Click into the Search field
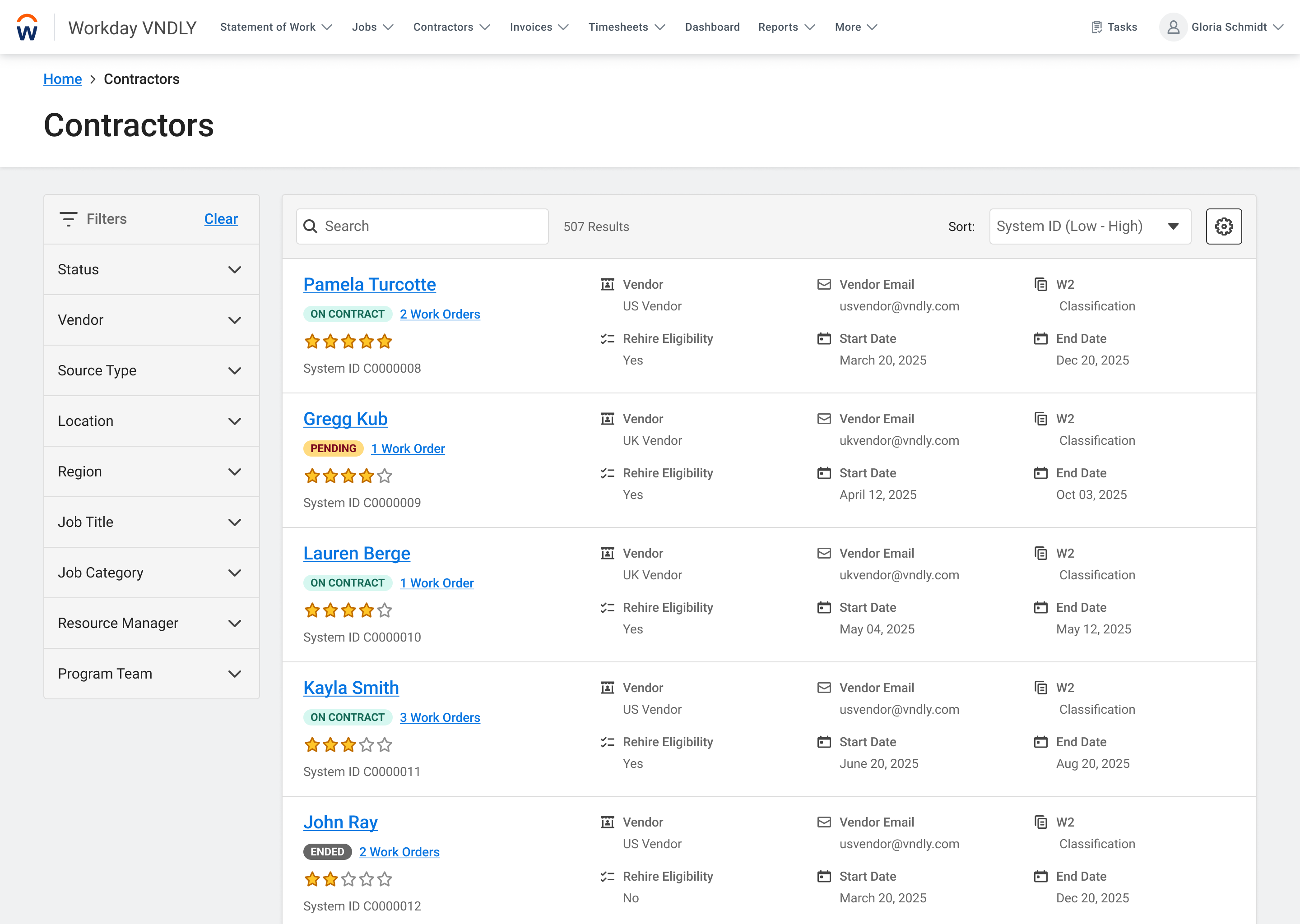Image resolution: width=1300 pixels, height=924 pixels. tap(422, 226)
